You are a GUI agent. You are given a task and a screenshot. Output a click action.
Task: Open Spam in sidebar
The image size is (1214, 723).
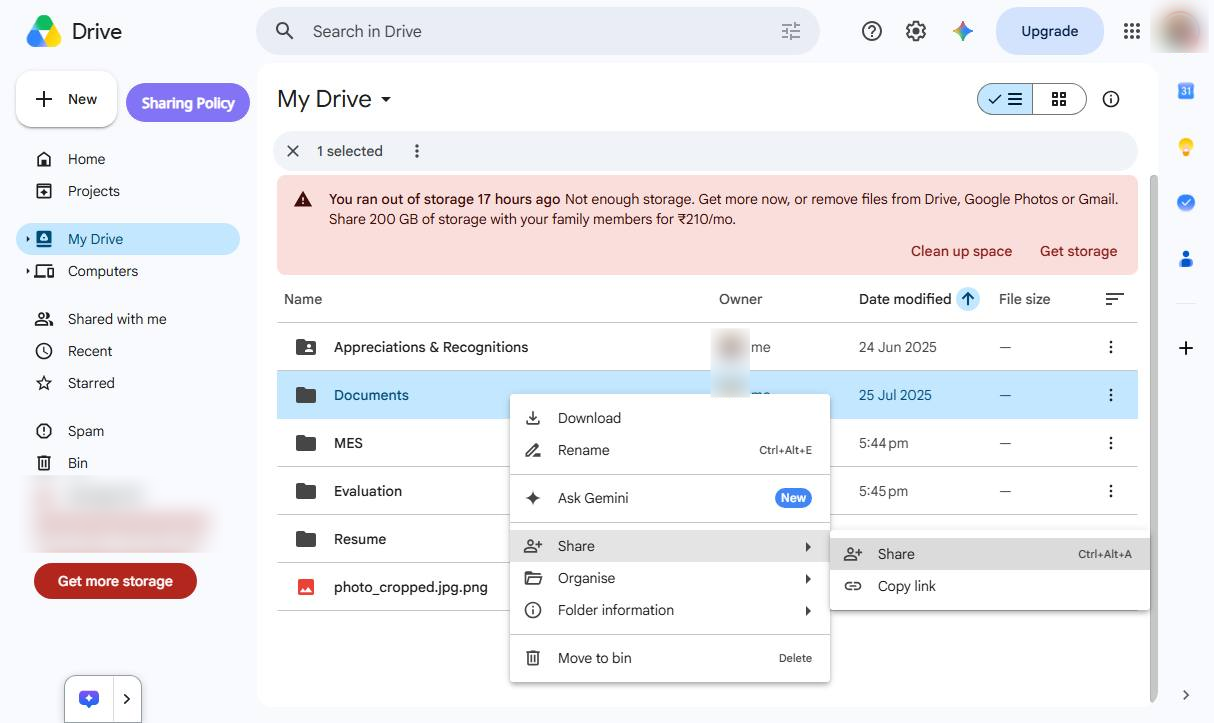[128, 431]
